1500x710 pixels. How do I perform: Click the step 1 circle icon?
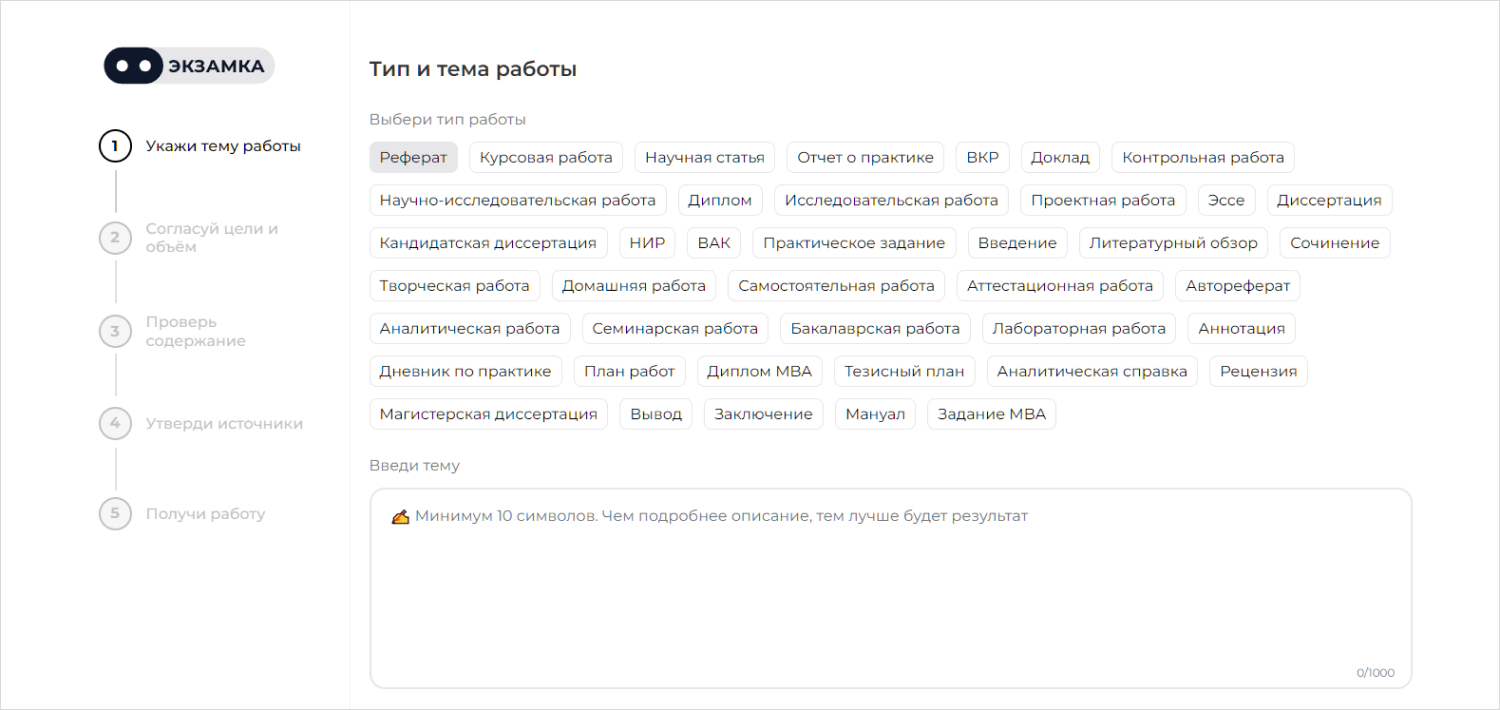tap(115, 147)
